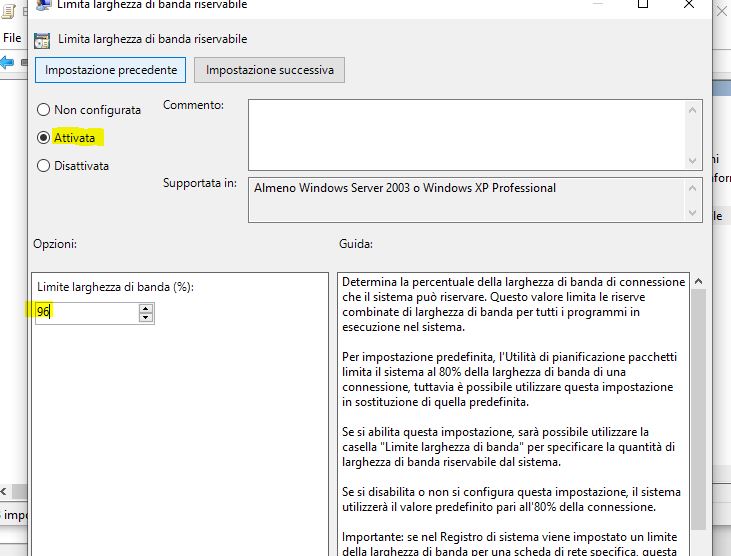Decrease bandwidth limit with the down spinner arrow
Image resolution: width=731 pixels, height=556 pixels.
(146, 318)
